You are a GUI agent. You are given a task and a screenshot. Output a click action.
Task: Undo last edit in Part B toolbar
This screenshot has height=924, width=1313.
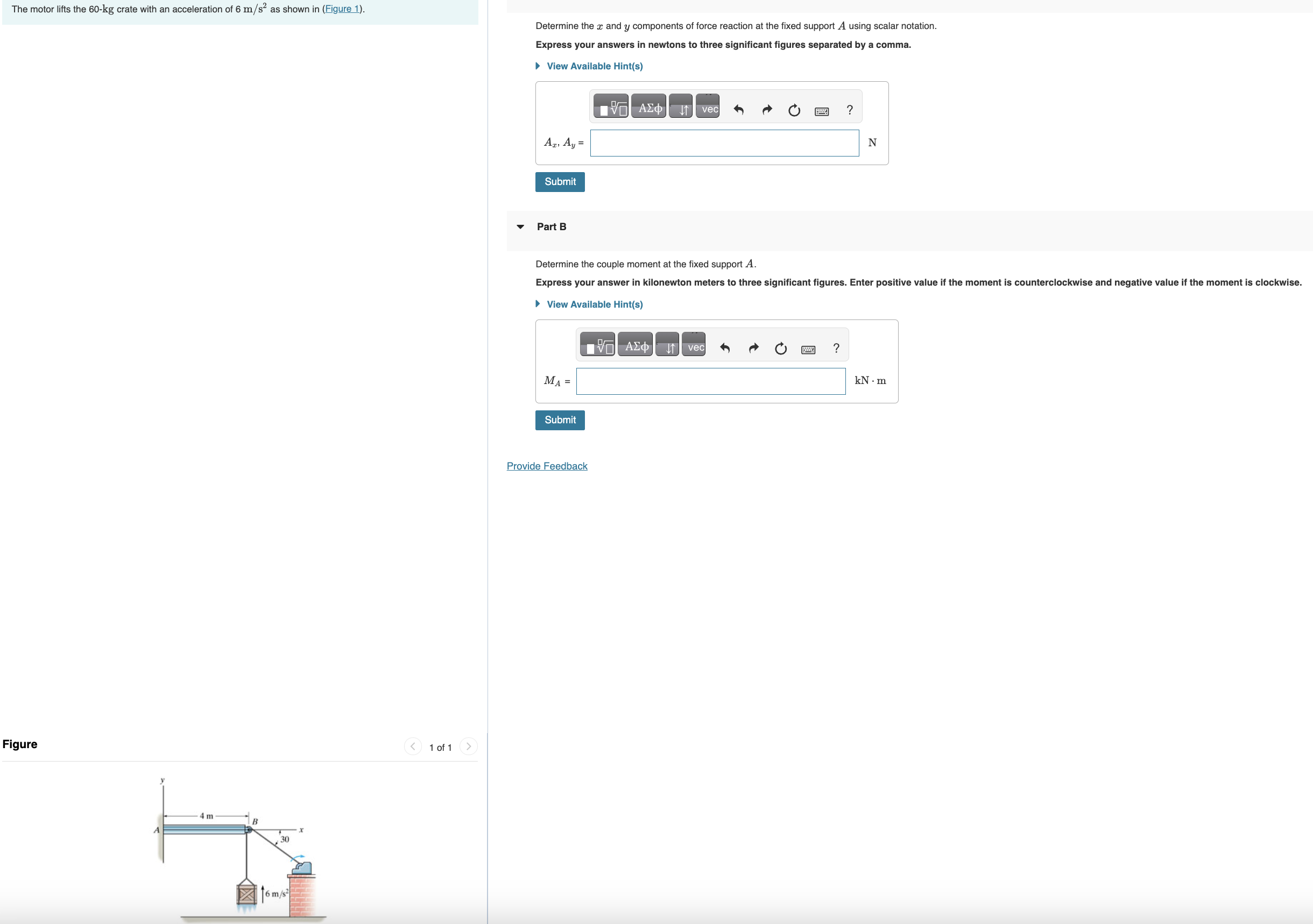(x=724, y=348)
